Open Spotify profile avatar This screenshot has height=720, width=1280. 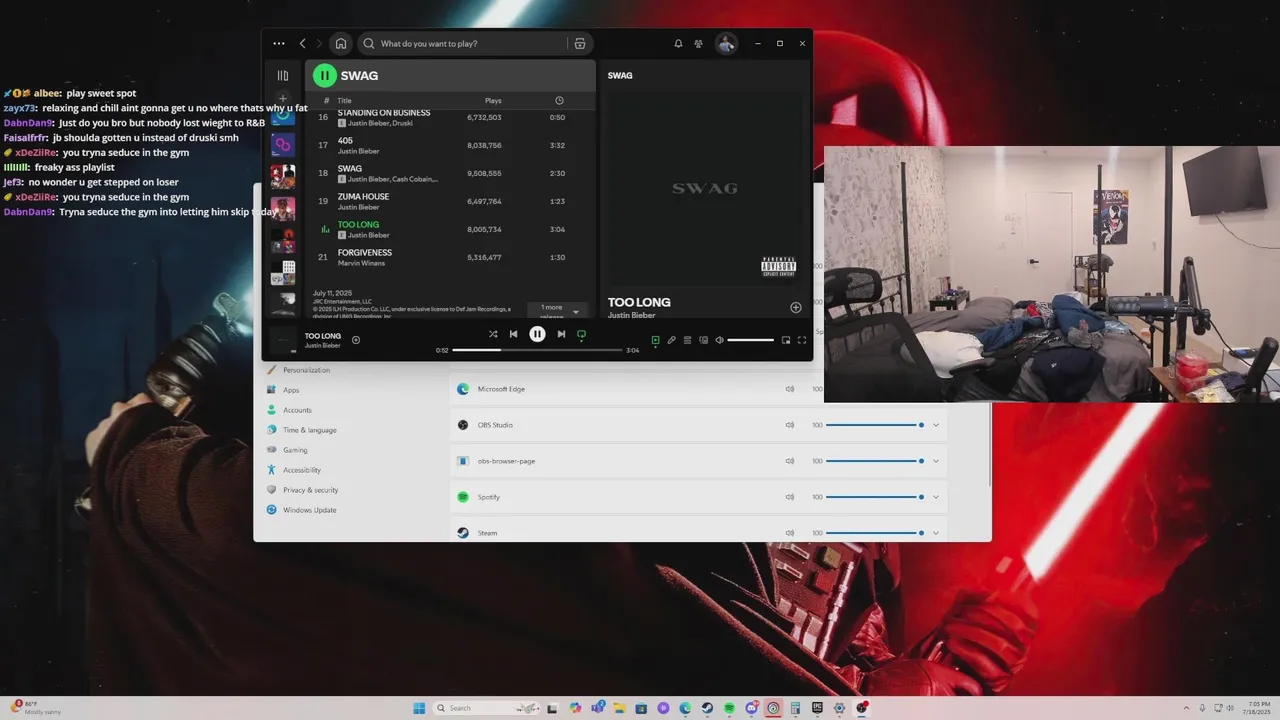(726, 44)
